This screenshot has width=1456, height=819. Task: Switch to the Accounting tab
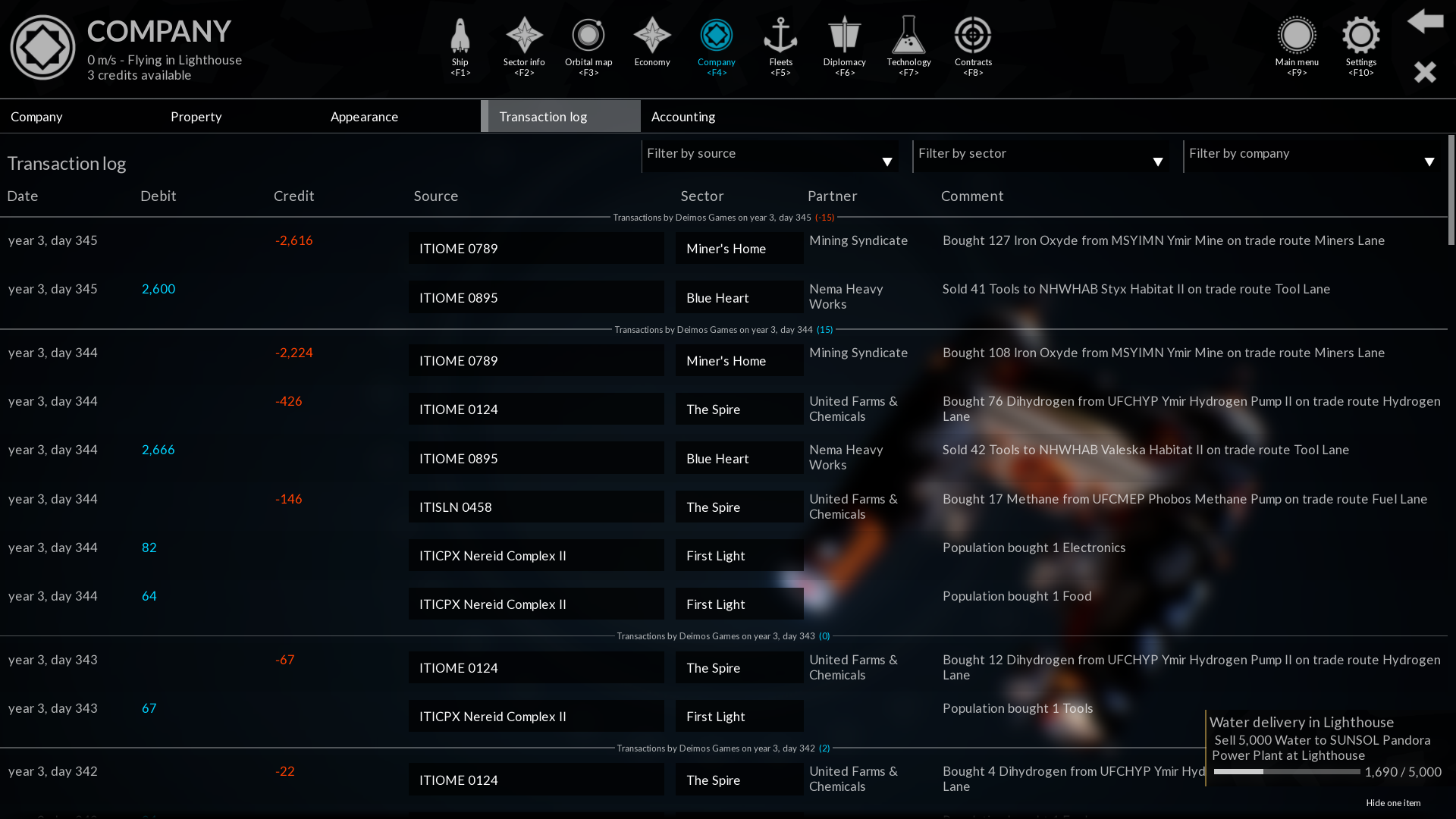coord(683,117)
